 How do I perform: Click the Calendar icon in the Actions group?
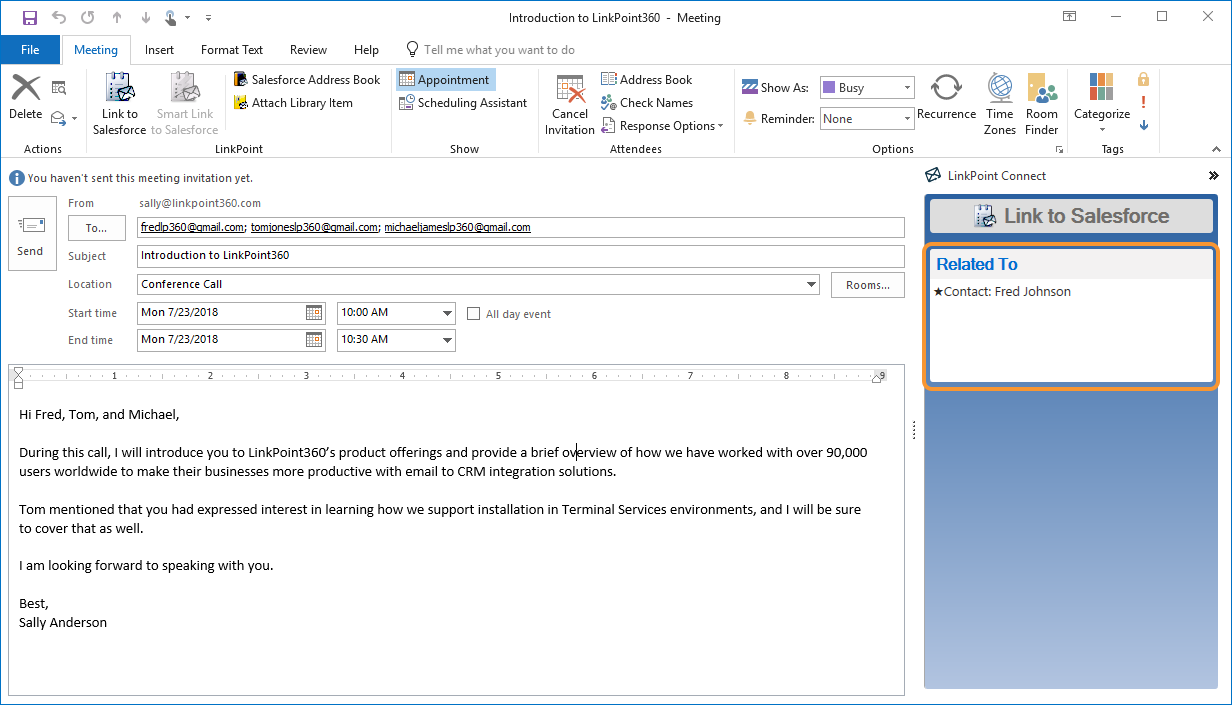59,88
